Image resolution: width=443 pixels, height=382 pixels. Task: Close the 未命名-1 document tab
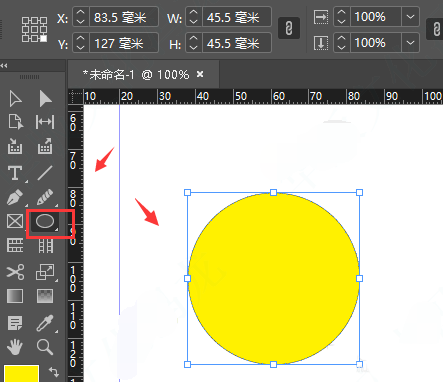click(200, 74)
